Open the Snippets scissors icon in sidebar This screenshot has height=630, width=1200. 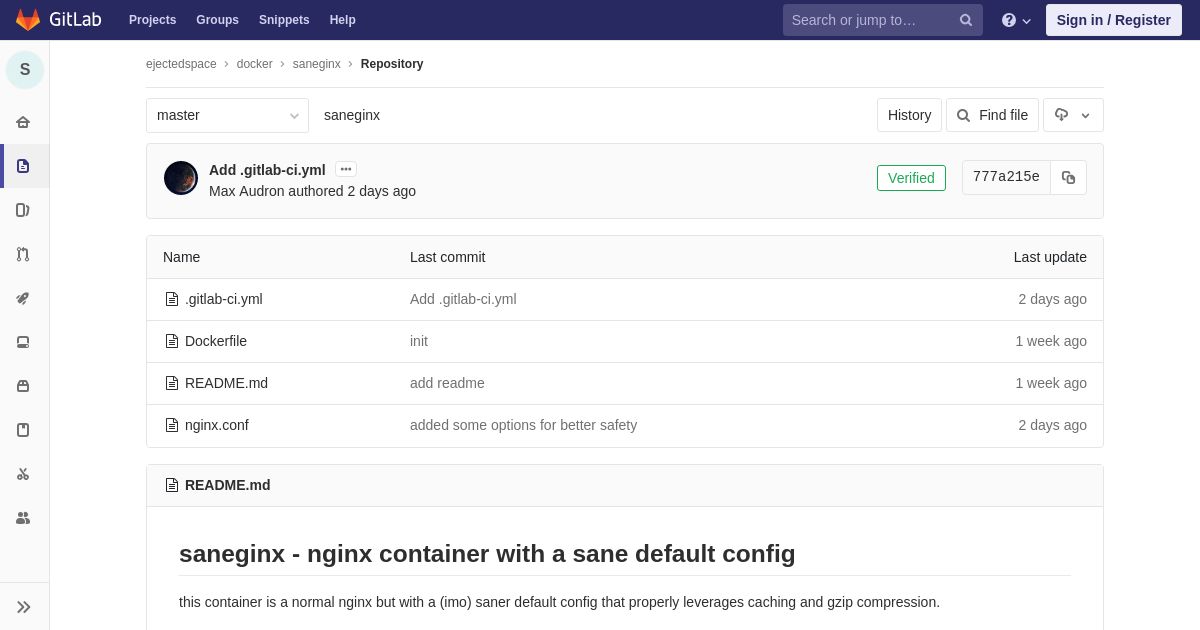[x=23, y=474]
